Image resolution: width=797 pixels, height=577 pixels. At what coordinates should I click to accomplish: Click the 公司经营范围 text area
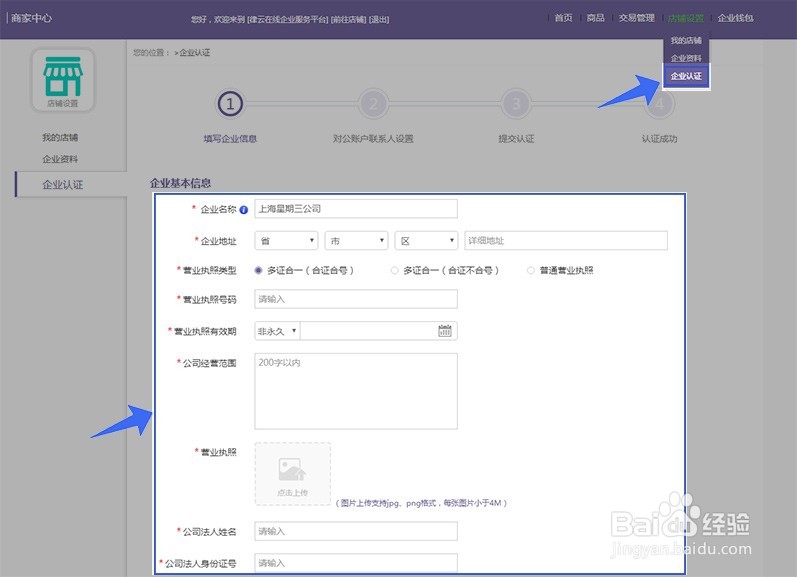click(356, 391)
